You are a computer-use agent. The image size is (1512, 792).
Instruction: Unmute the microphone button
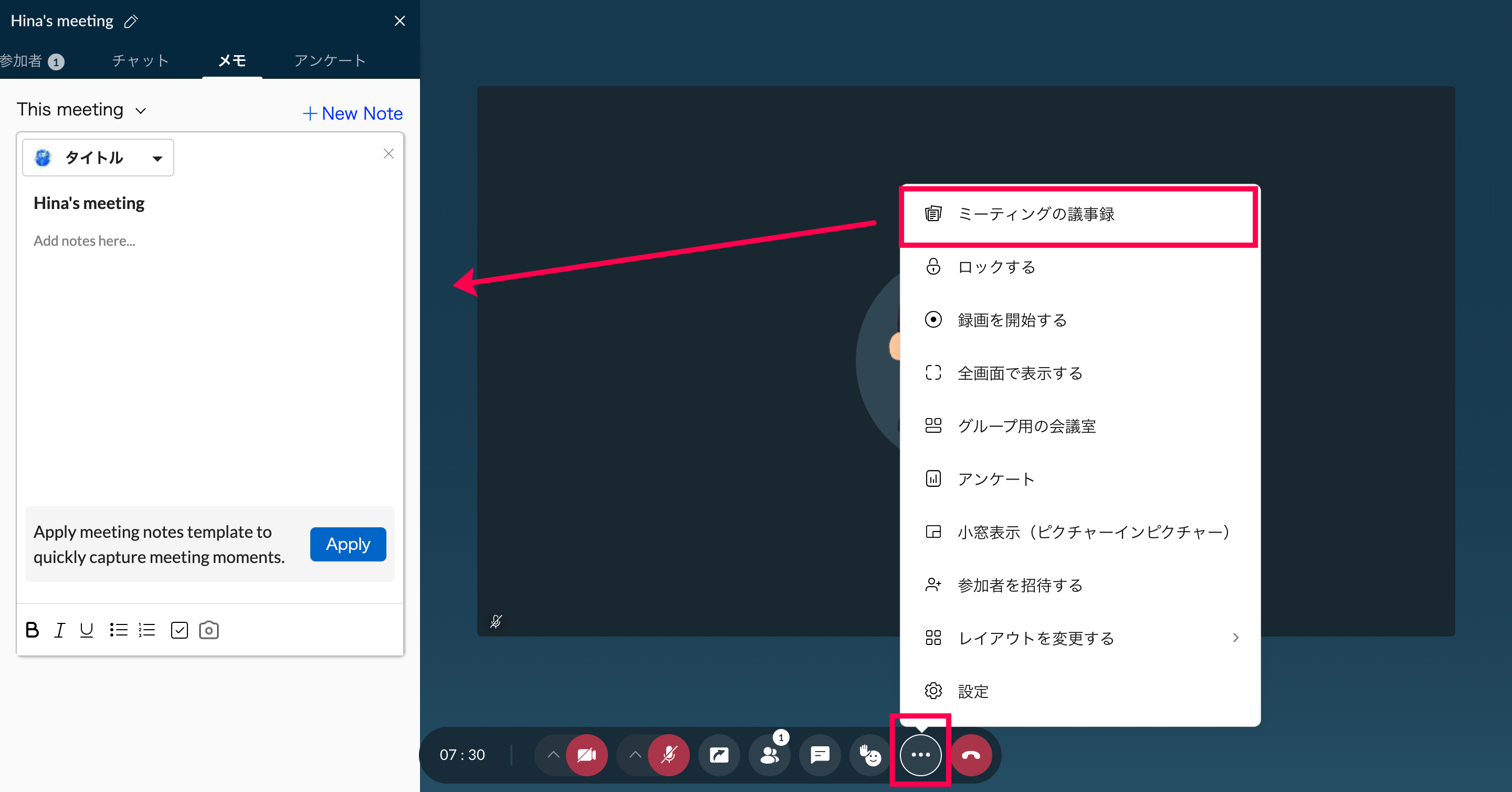pos(668,755)
